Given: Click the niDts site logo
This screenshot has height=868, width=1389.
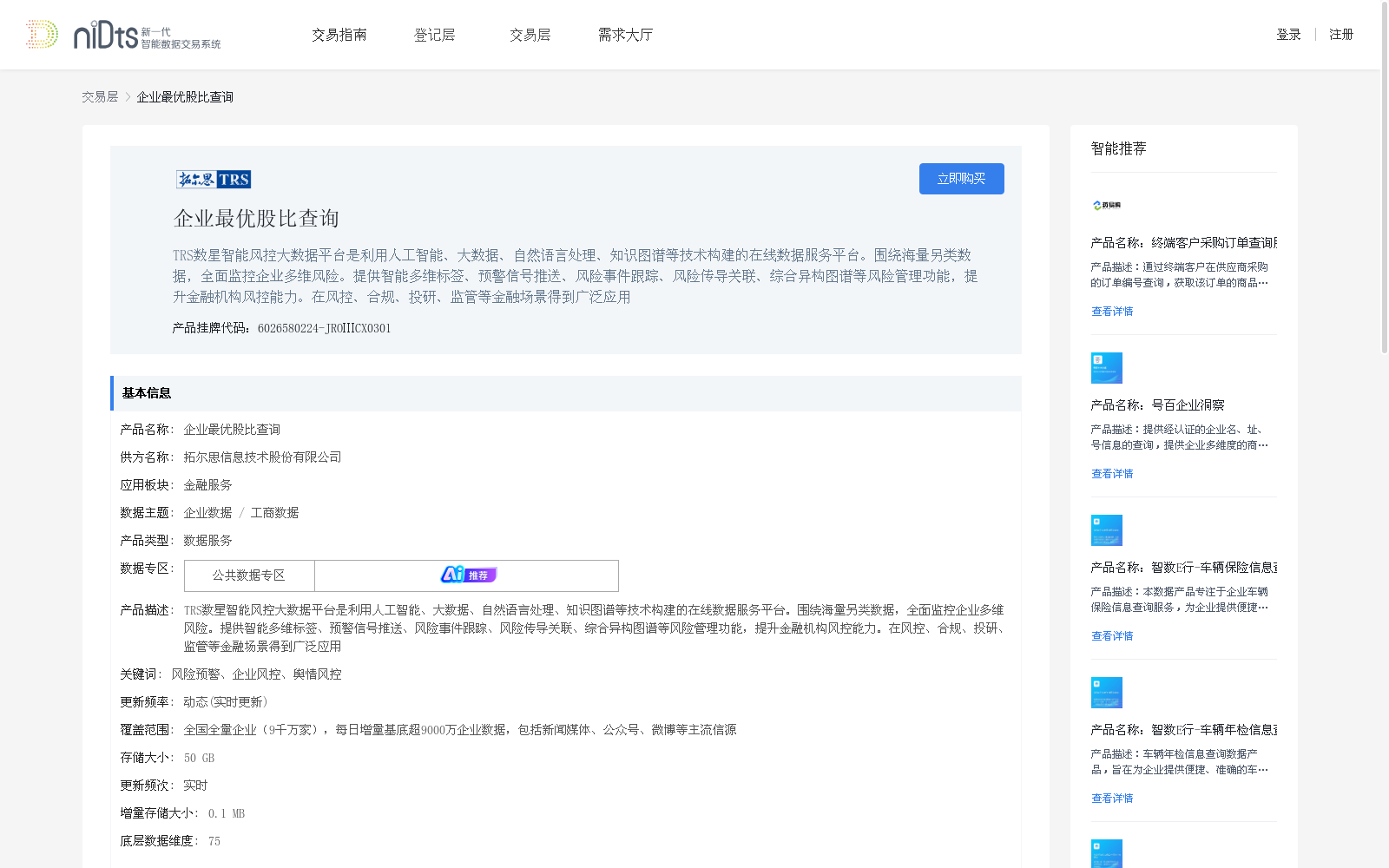Looking at the screenshot, I should coord(123,35).
